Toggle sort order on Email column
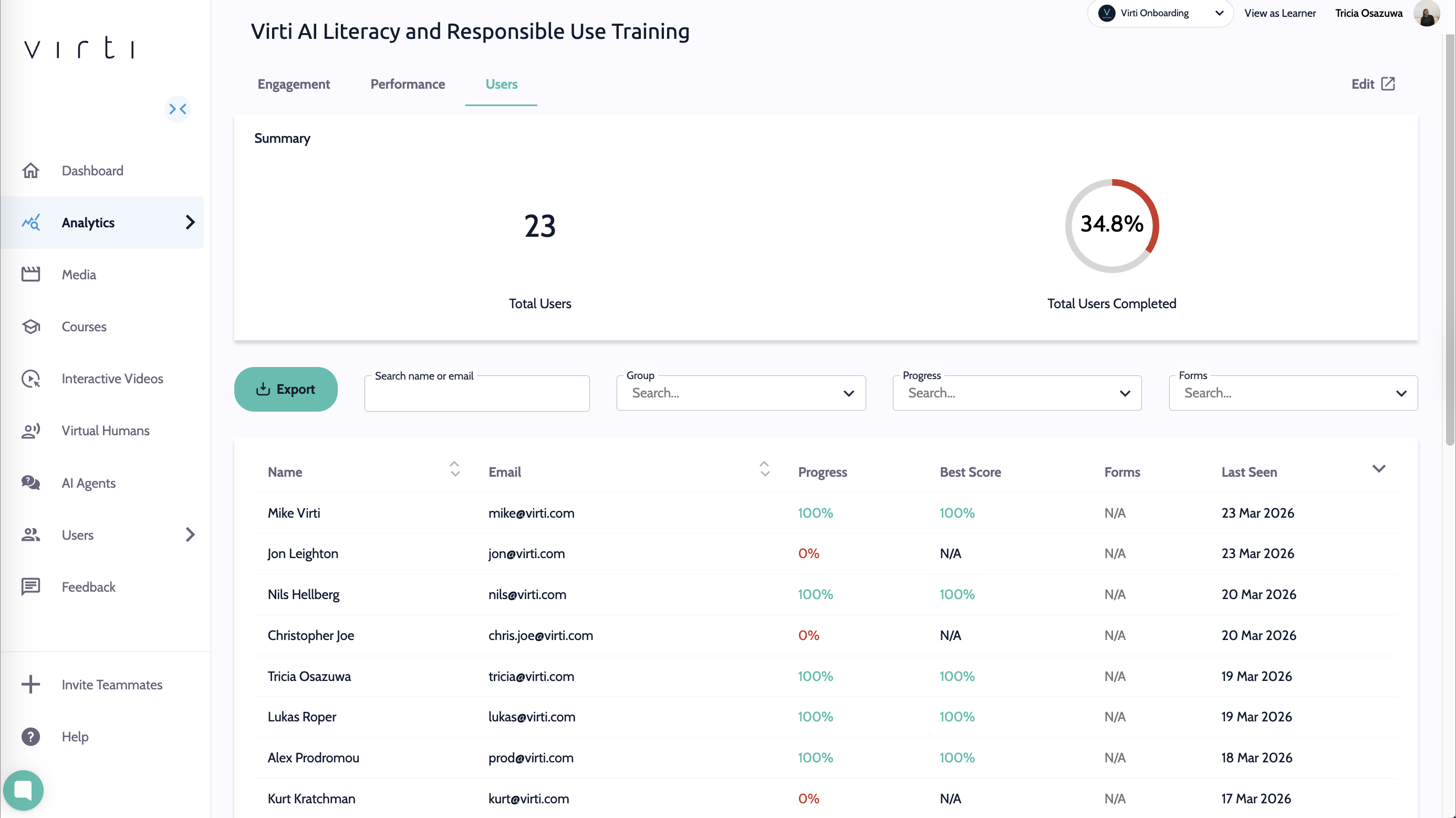This screenshot has height=818, width=1456. pyautogui.click(x=764, y=469)
